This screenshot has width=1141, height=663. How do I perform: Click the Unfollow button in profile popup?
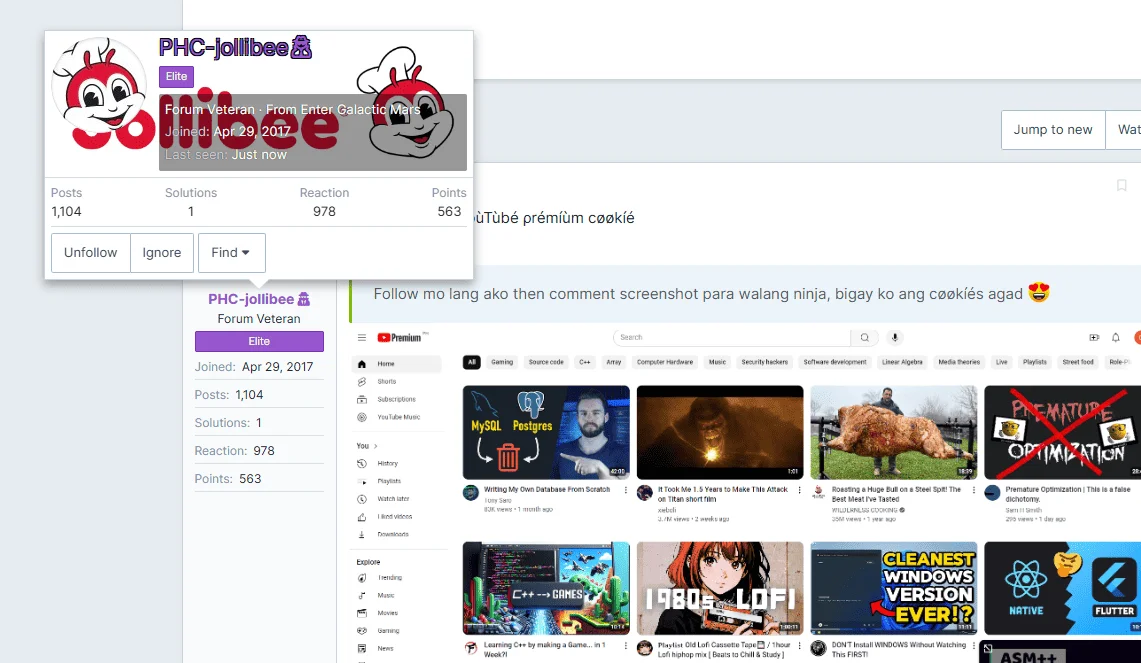[91, 253]
